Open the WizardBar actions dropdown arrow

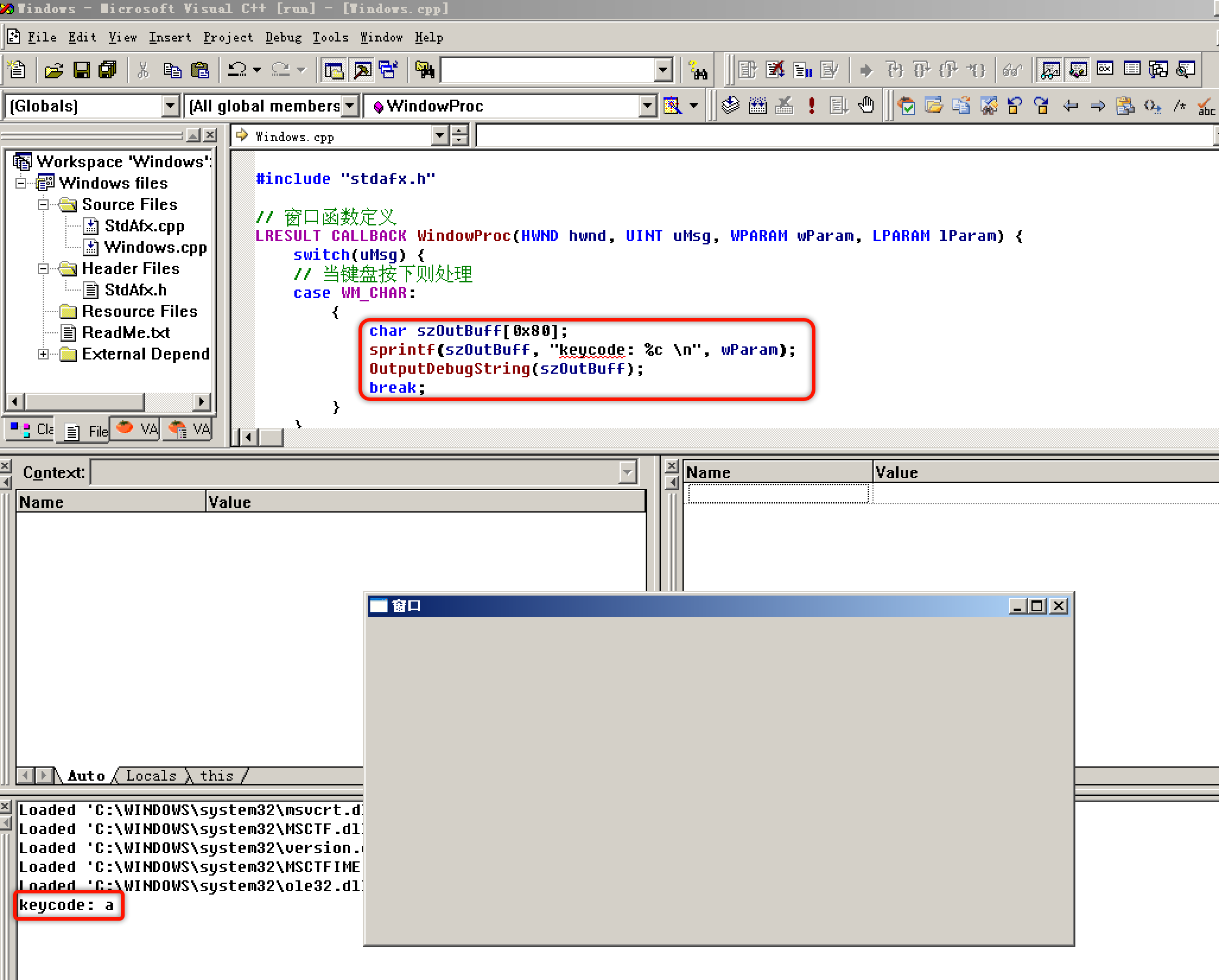point(693,106)
